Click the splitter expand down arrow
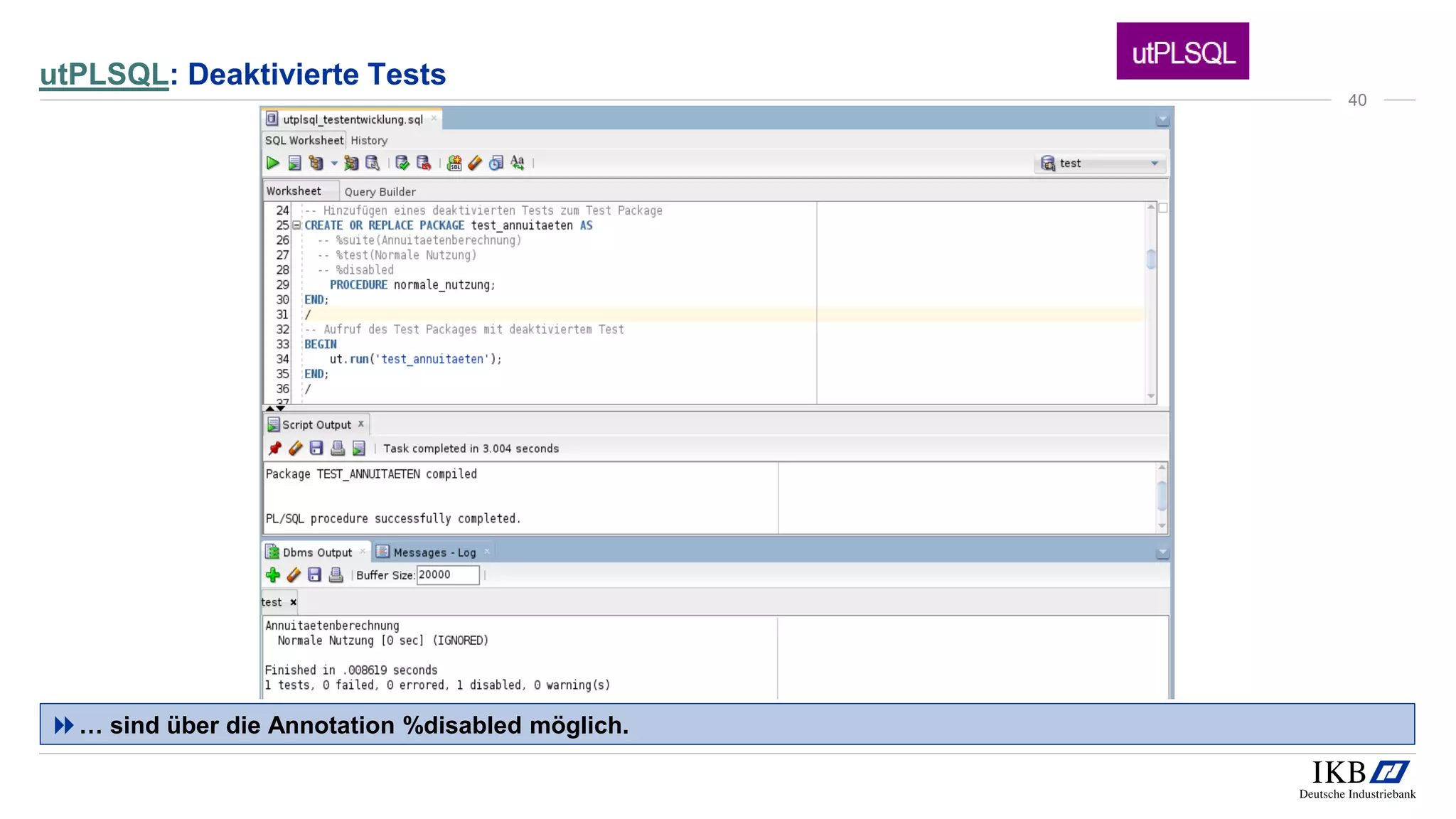This screenshot has height=819, width=1456. pos(281,408)
